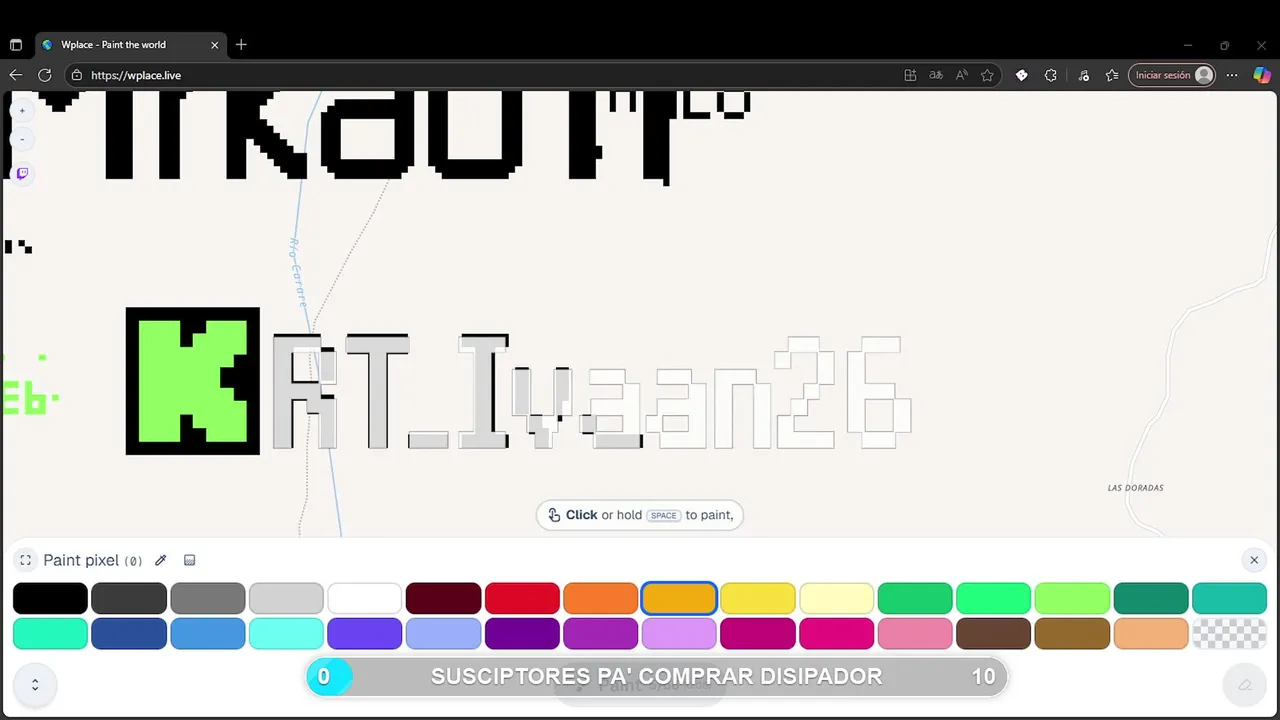Select the pale rose pink swatch
The image size is (1280, 720).
coord(915,634)
